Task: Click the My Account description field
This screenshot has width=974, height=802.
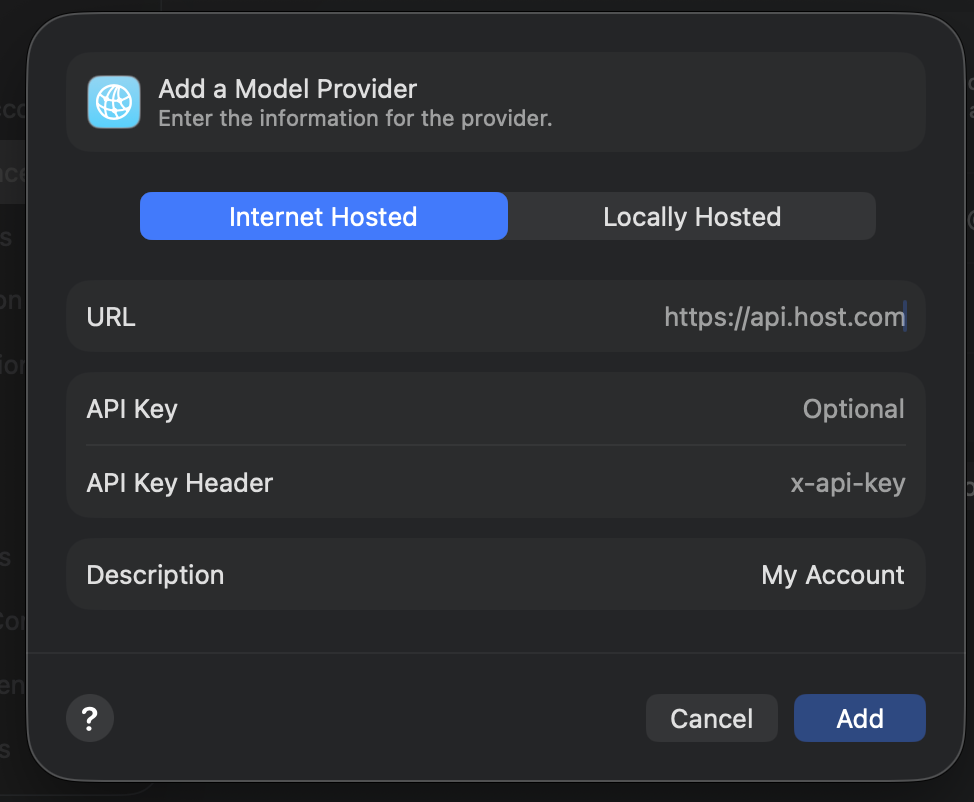Action: [832, 575]
